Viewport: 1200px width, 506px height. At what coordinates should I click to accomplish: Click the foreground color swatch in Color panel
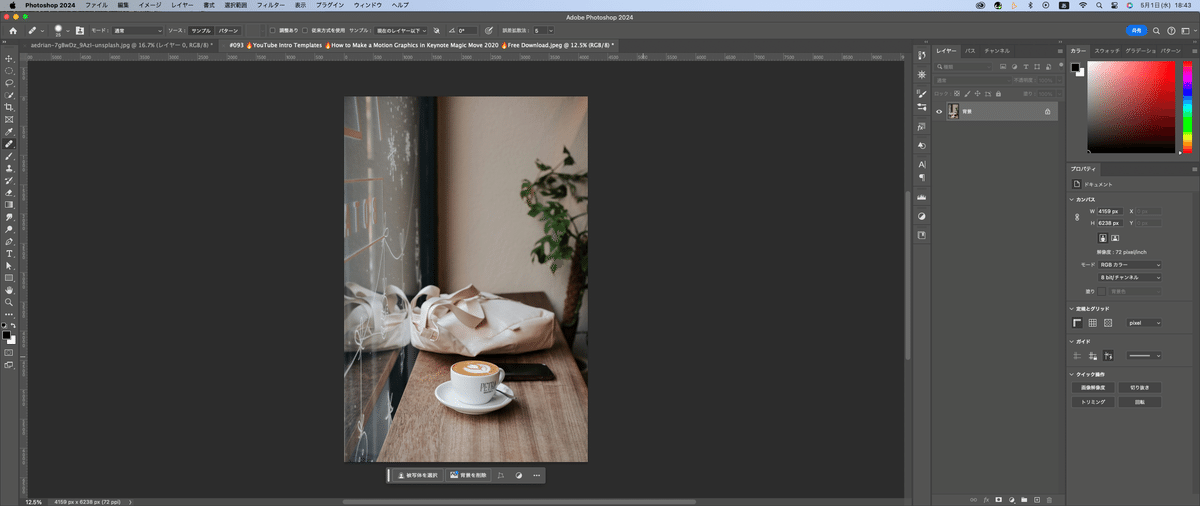[1076, 68]
